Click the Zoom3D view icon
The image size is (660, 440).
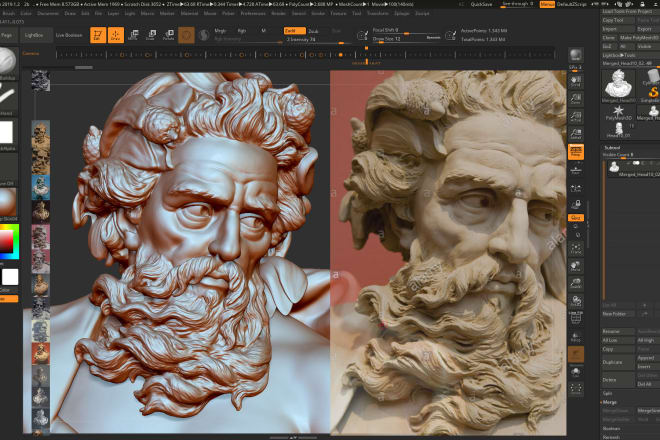pyautogui.click(x=576, y=284)
